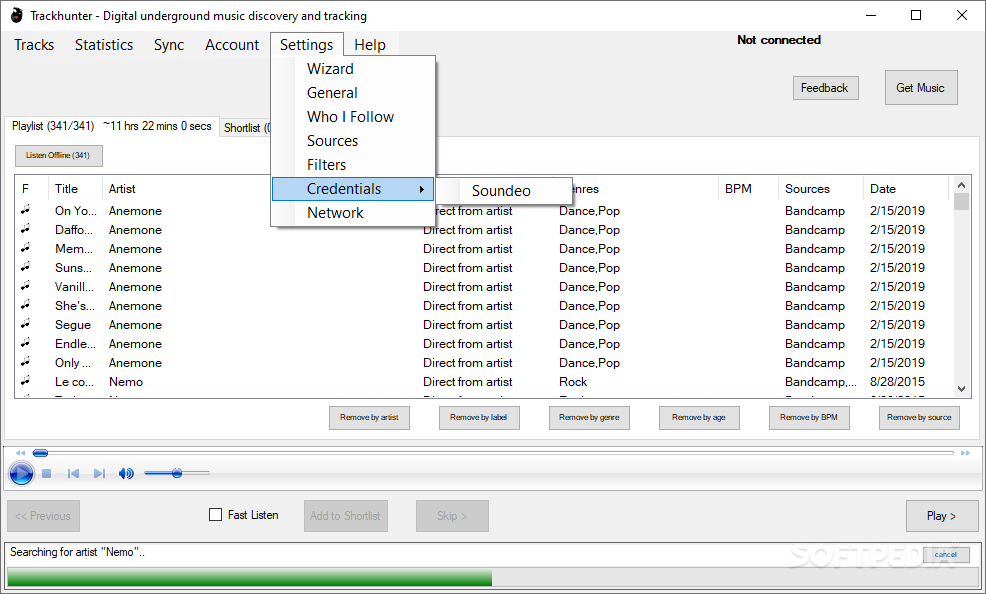Fast forward using the double-right arrows on the seek bar
The width and height of the screenshot is (986, 594).
(x=965, y=453)
